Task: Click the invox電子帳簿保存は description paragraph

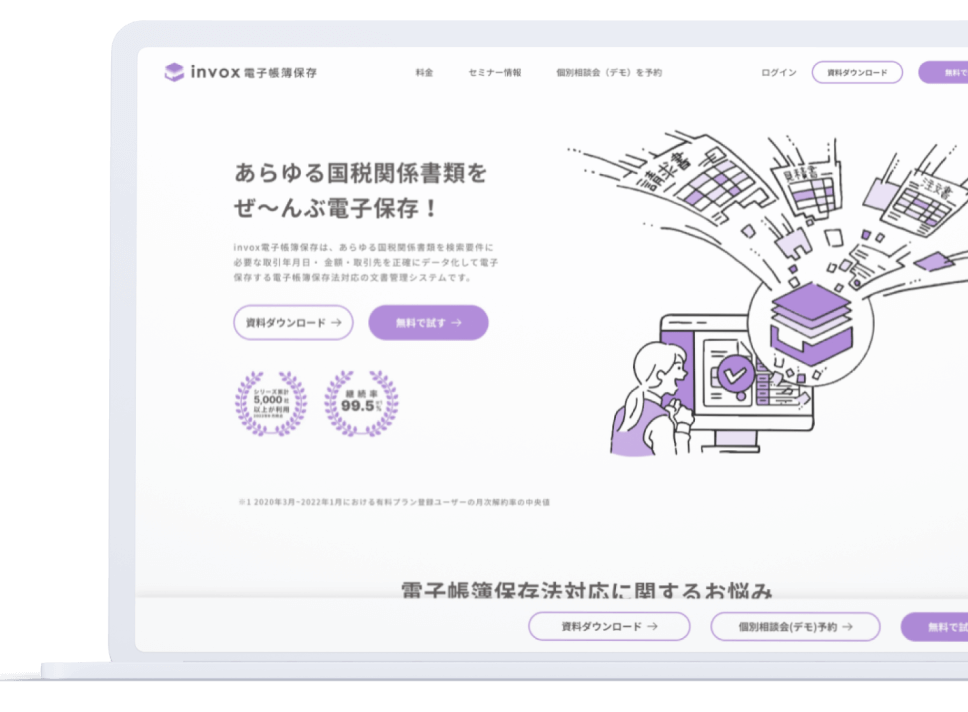Action: pos(365,262)
